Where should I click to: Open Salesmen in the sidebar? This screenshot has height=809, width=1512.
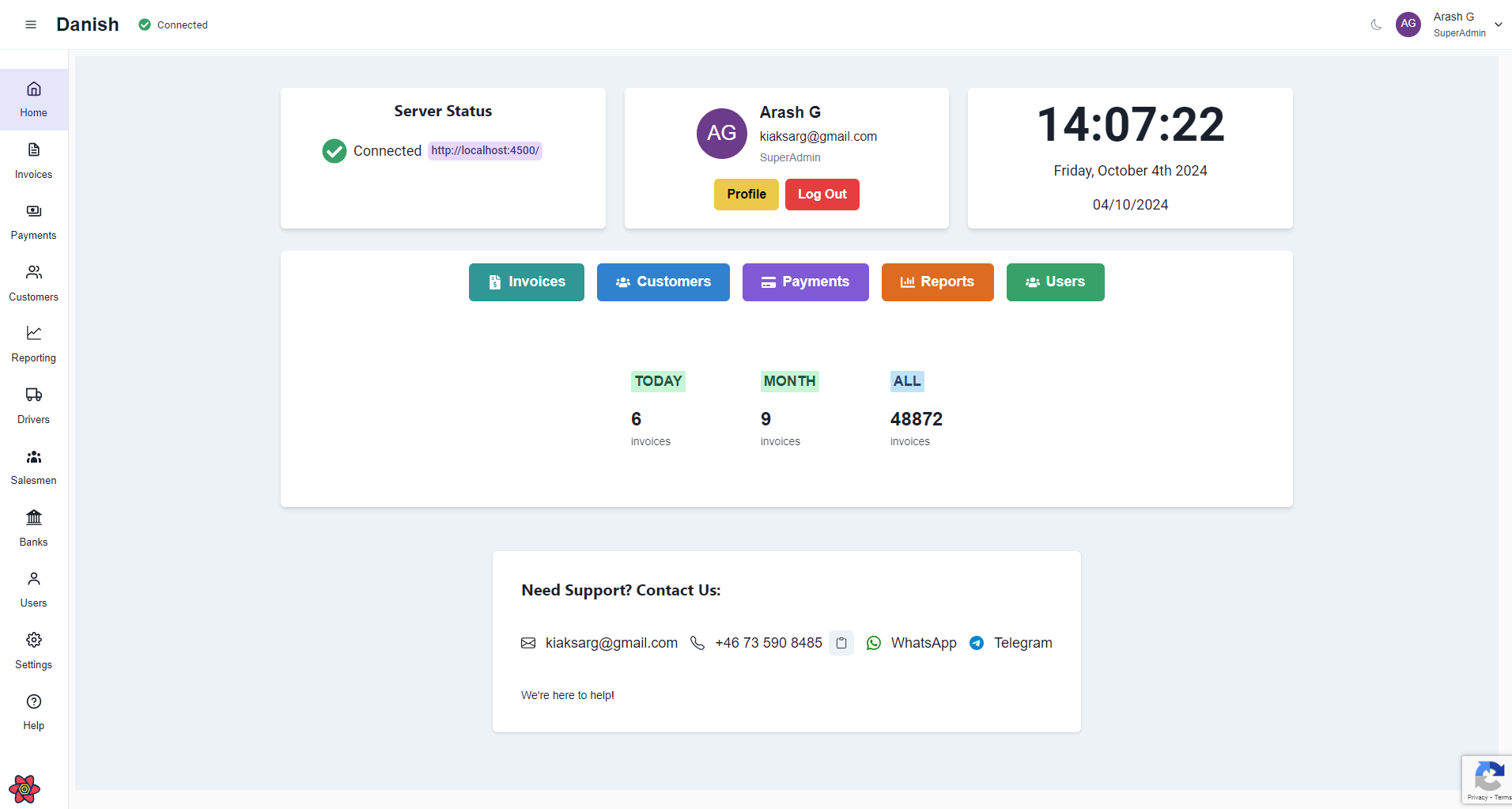click(34, 467)
